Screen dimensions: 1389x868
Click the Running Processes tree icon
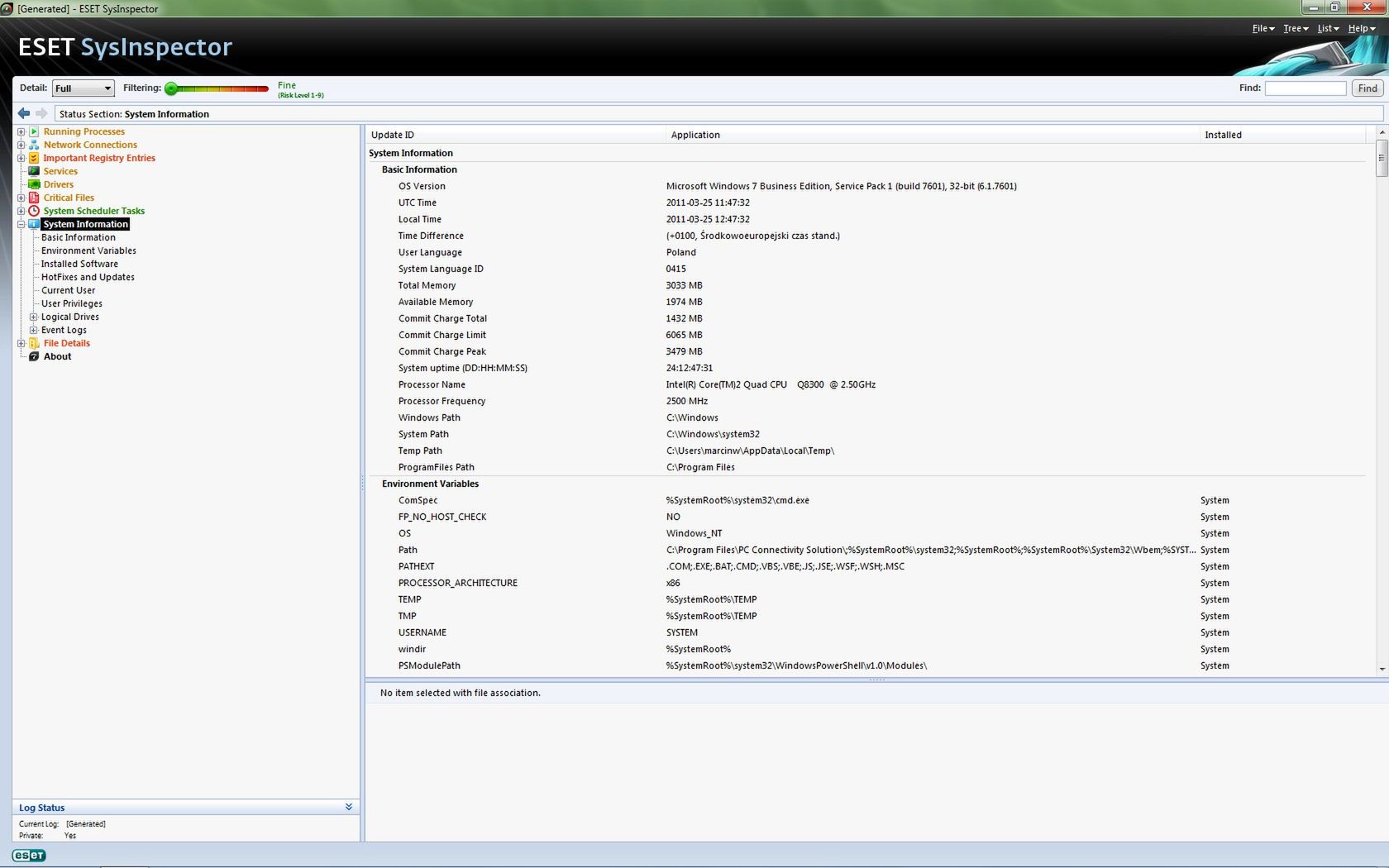coord(34,131)
